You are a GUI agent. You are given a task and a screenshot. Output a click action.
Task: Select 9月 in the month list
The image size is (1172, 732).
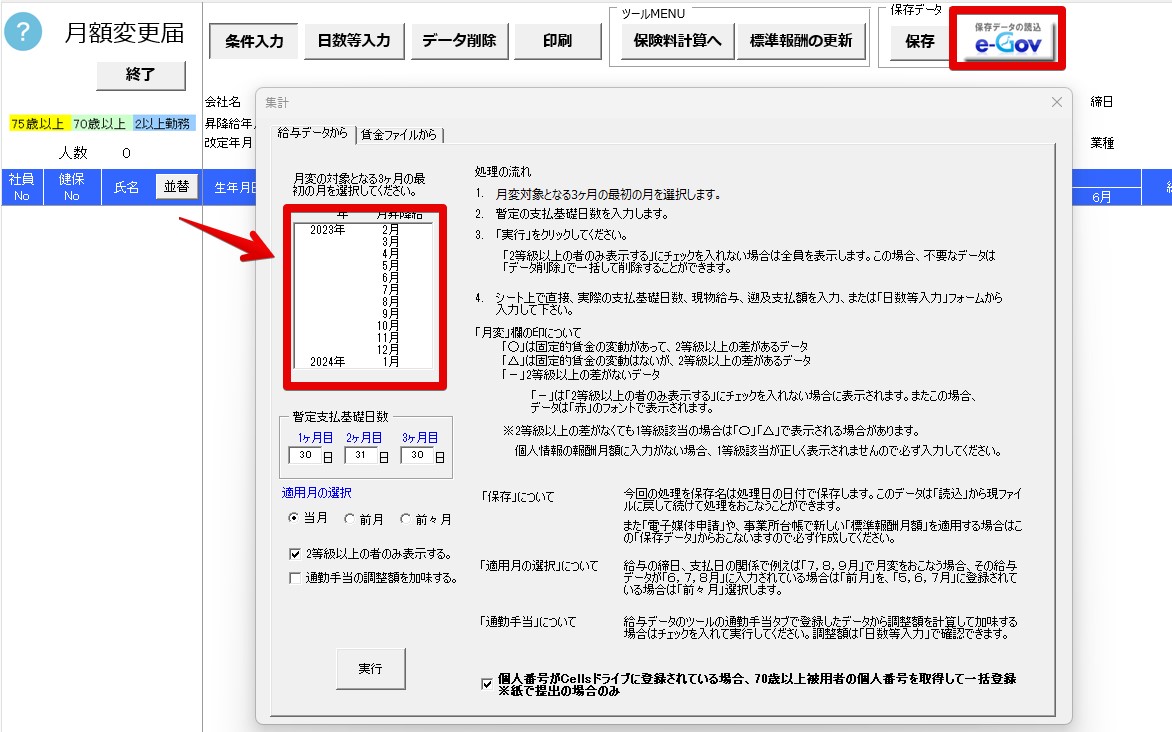pos(363,313)
